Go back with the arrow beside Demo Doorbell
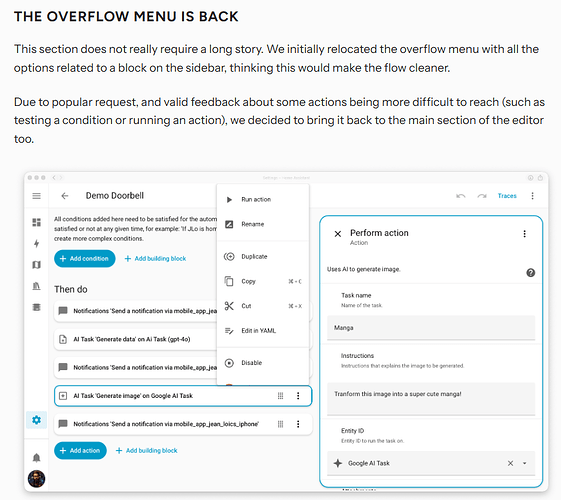561x500 pixels. click(x=64, y=196)
